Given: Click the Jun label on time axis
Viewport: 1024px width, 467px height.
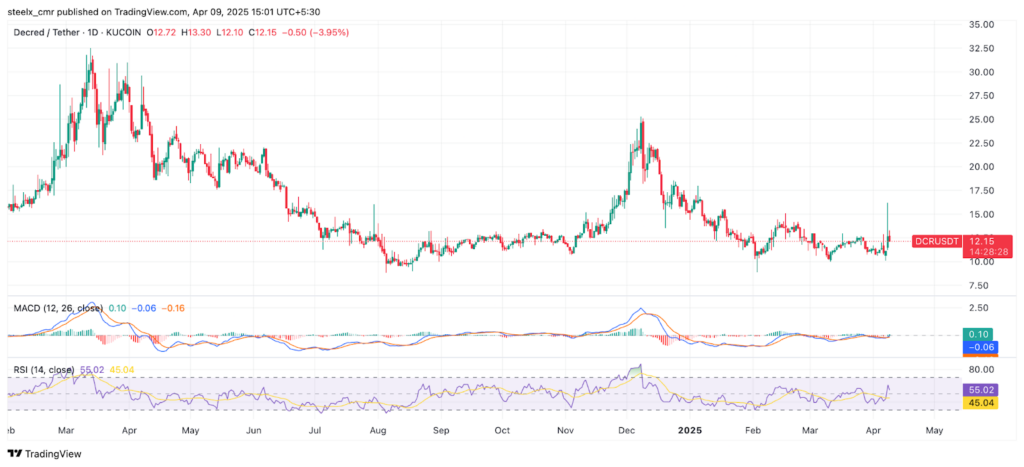Looking at the screenshot, I should click(x=253, y=431).
